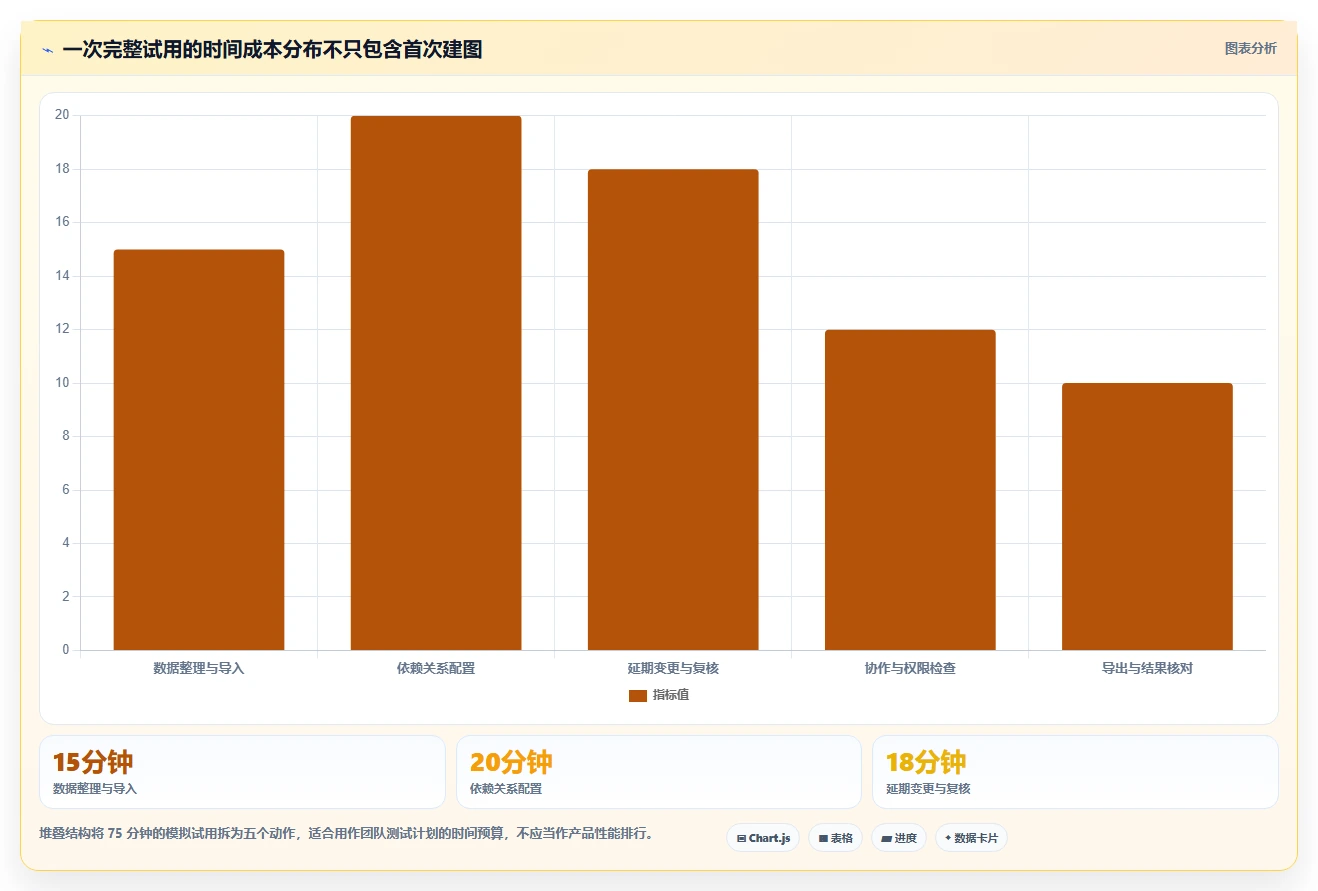Click 延期变更与复核 caption in stat card

928,789
